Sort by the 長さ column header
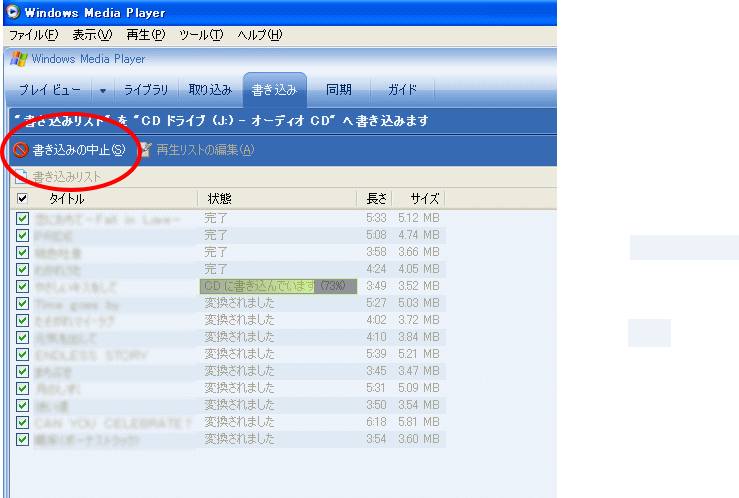The width and height of the screenshot is (739, 498). (x=376, y=198)
